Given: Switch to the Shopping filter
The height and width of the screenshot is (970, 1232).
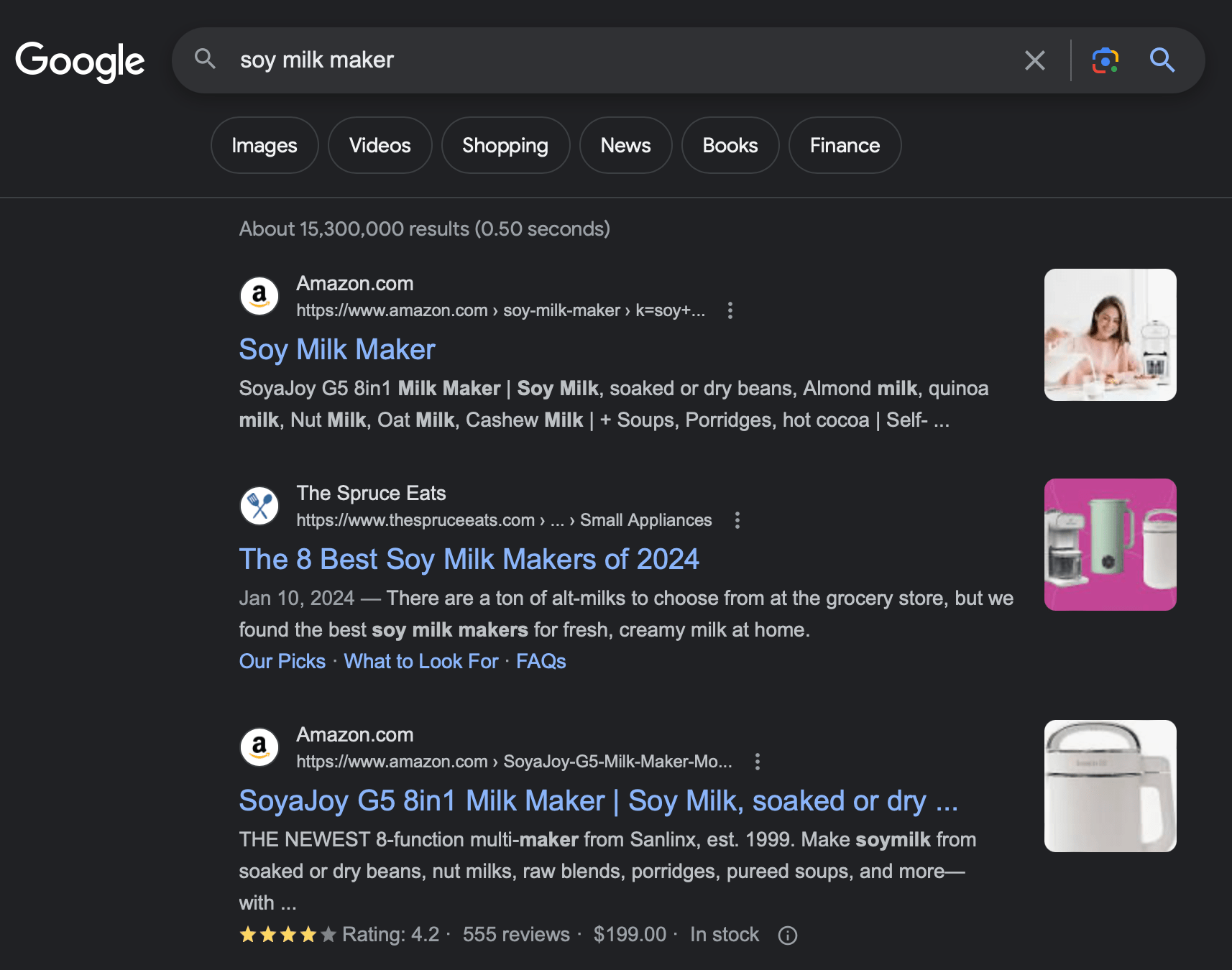Looking at the screenshot, I should point(505,145).
